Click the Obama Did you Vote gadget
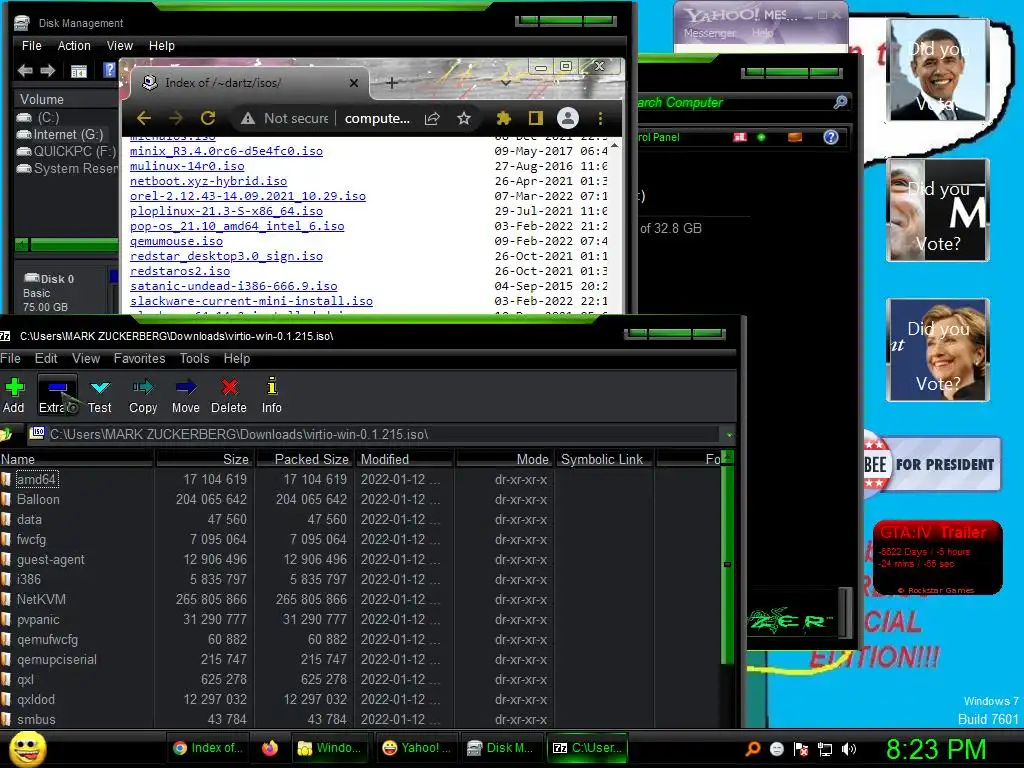The image size is (1024, 768). click(x=938, y=70)
